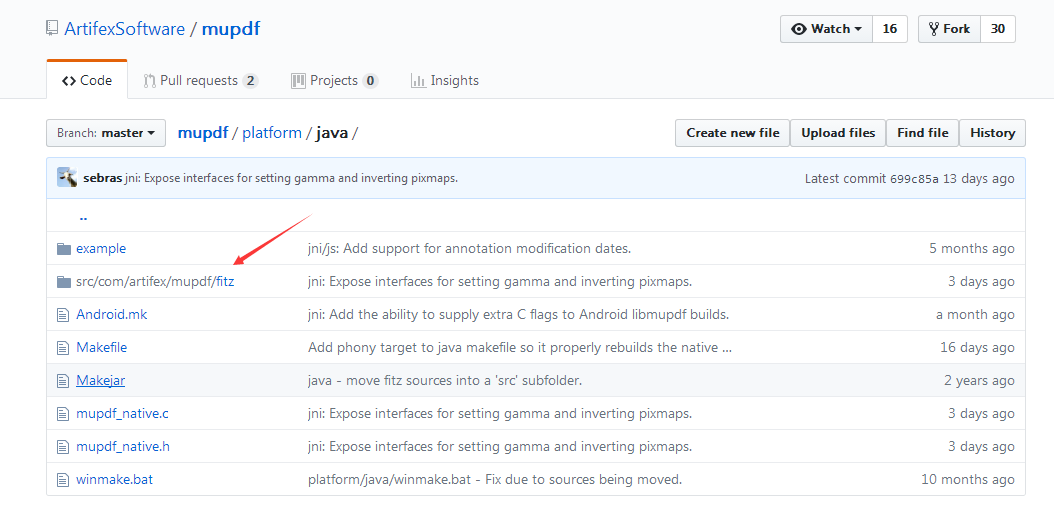
Task: Open the src/com/artifex/mupdf/fitz folder
Action: coord(155,281)
